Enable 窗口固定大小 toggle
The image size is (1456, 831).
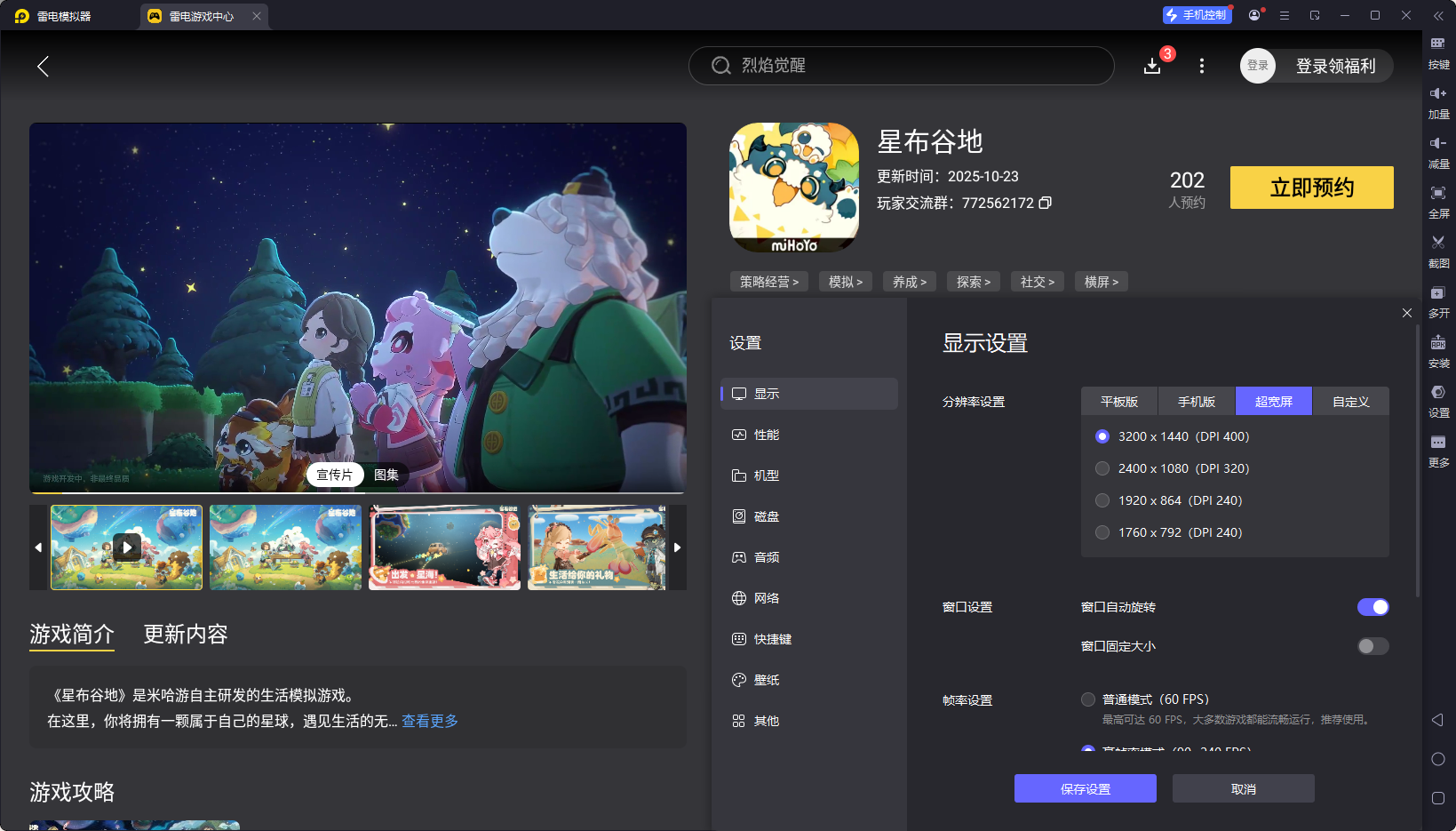pyautogui.click(x=1372, y=646)
